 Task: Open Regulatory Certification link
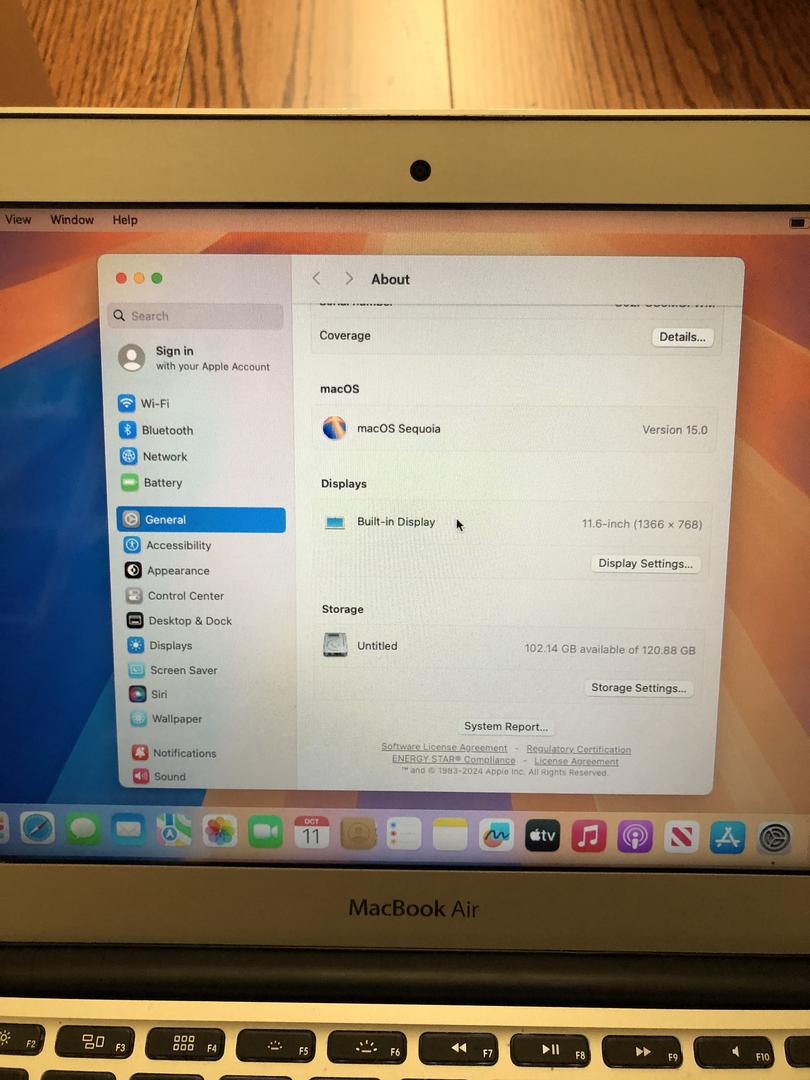[579, 749]
